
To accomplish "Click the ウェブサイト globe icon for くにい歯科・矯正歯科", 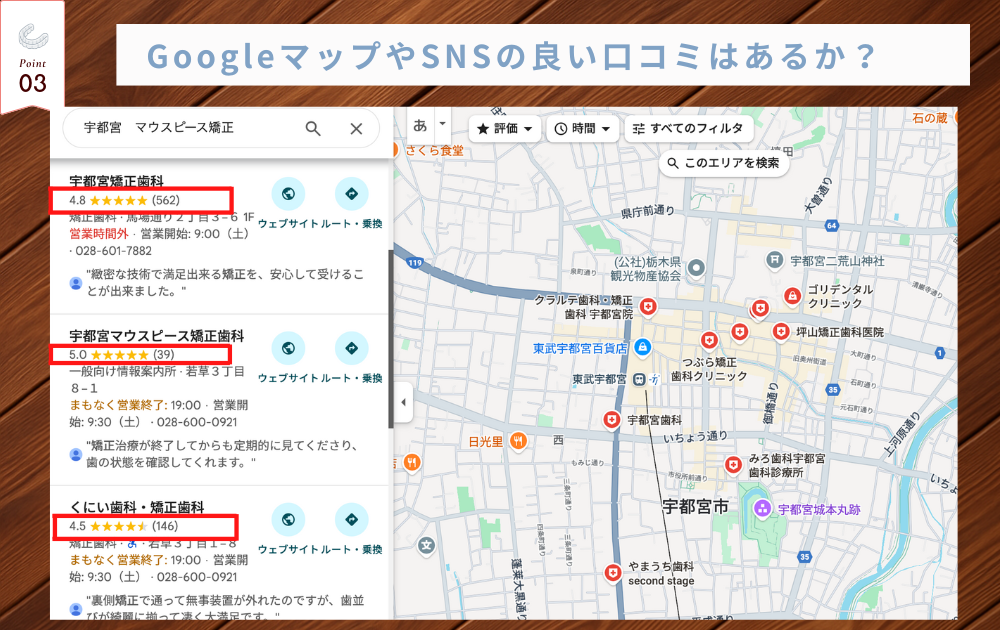I will click(289, 521).
